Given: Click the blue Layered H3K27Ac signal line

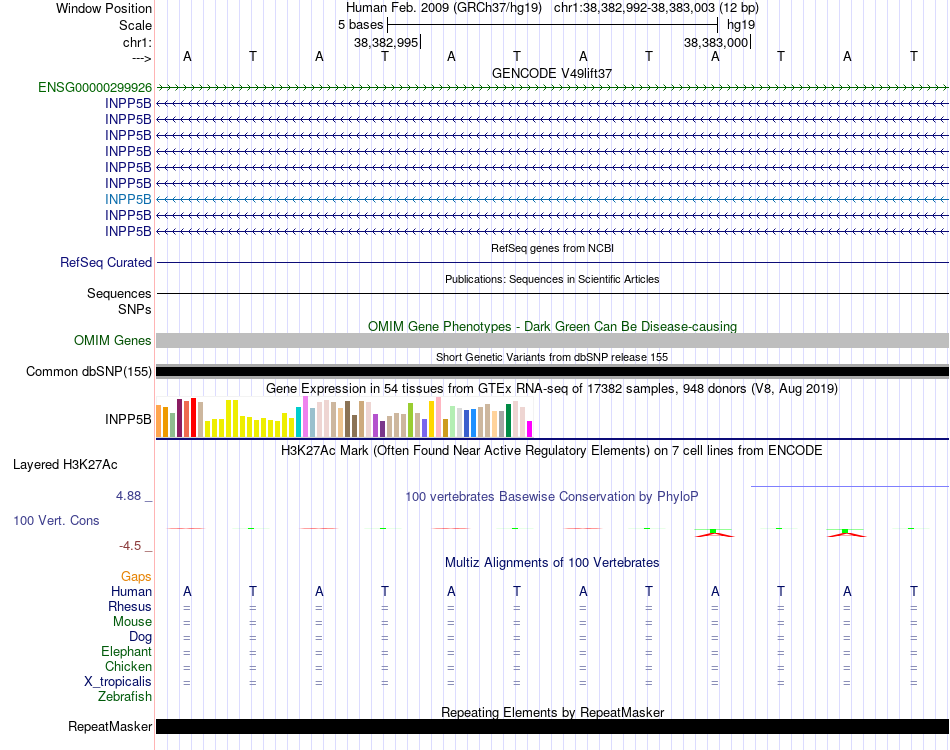Looking at the screenshot, I should (849, 486).
